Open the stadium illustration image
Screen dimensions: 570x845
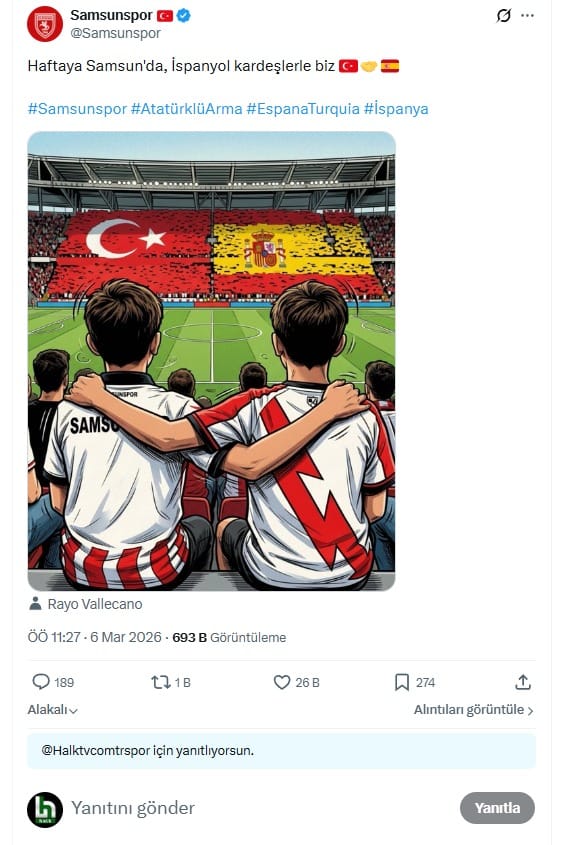[x=211, y=361]
